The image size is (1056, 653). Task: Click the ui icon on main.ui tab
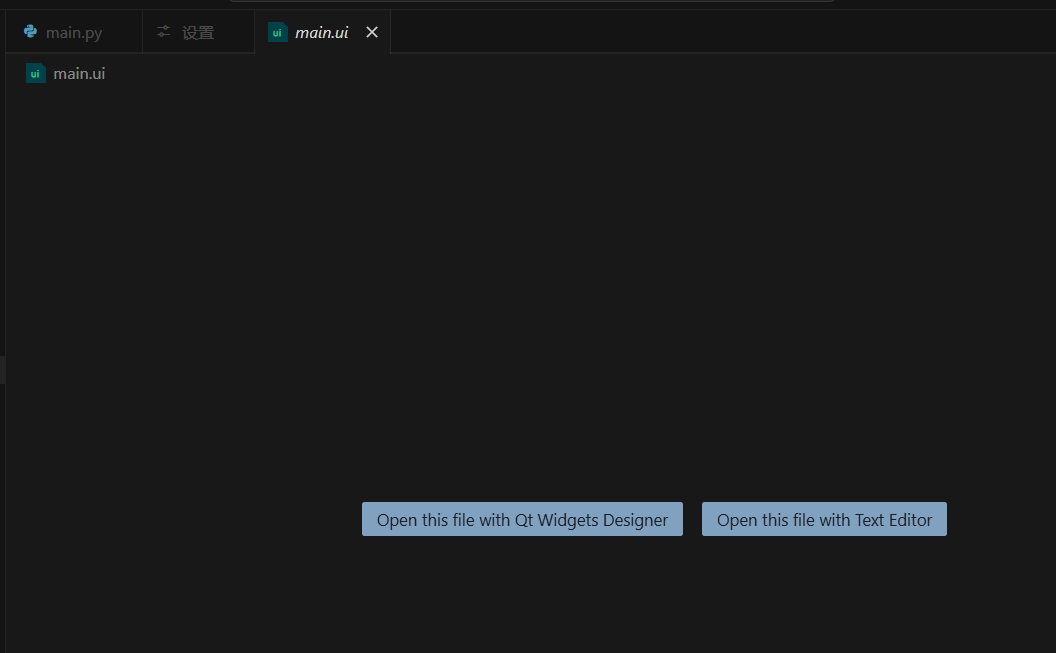pos(277,32)
